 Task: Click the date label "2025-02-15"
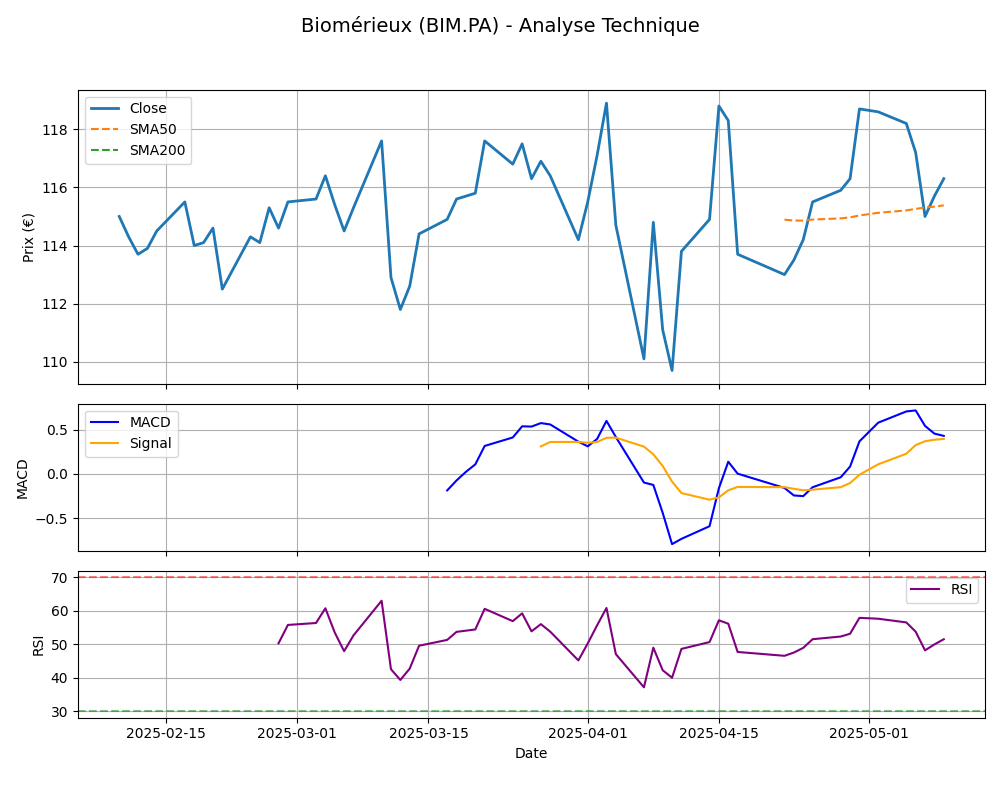tap(166, 733)
